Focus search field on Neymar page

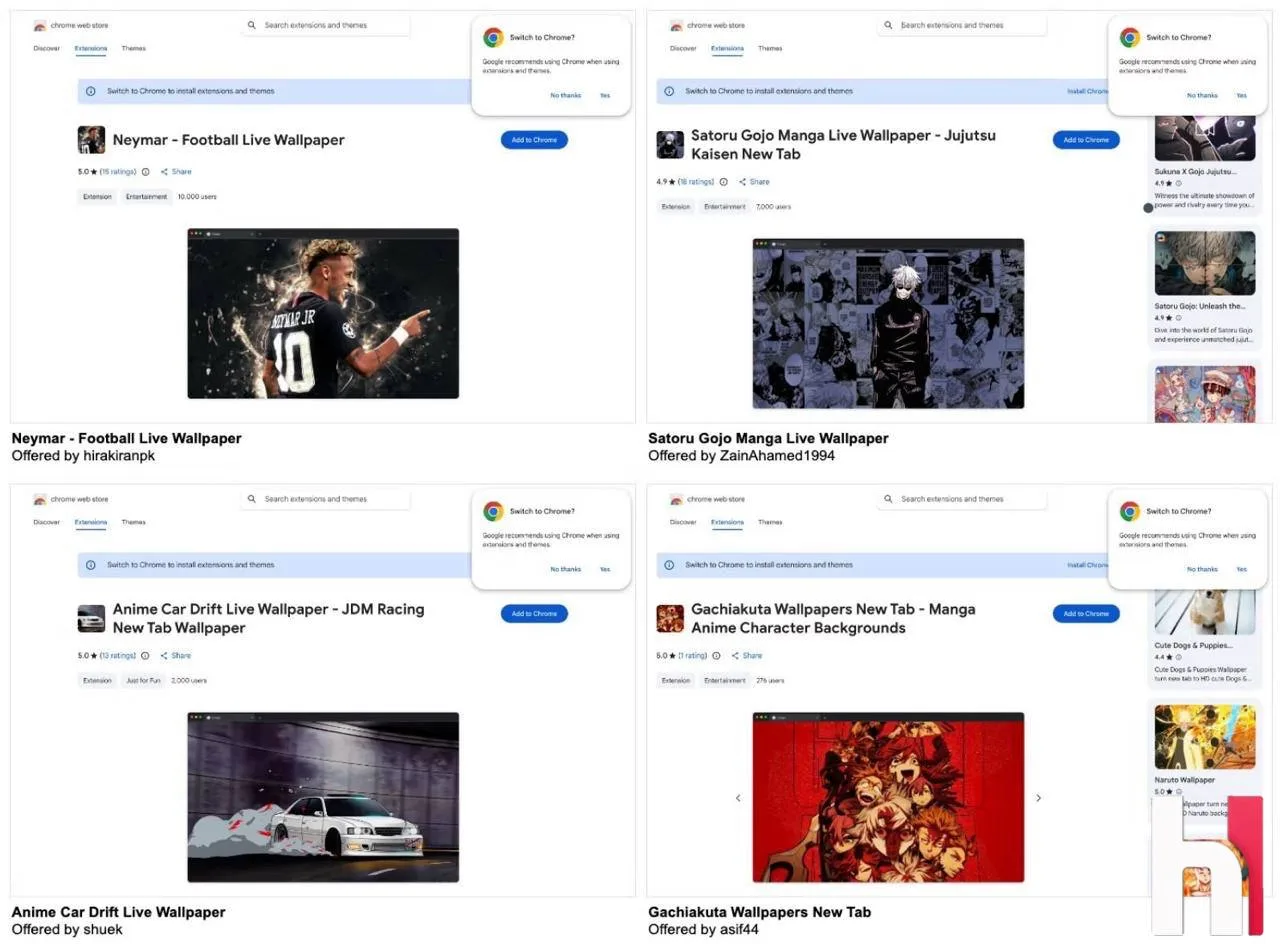pos(325,25)
